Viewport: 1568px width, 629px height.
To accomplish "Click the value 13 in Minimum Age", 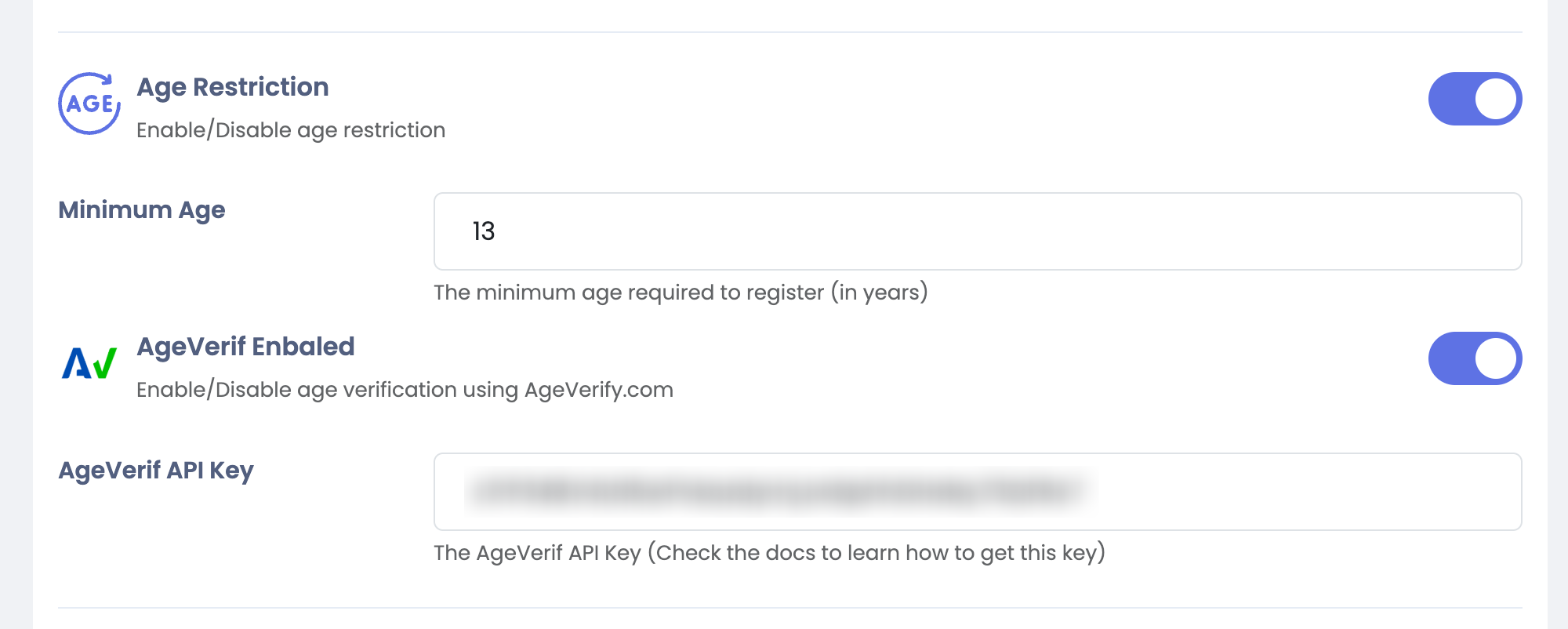I will click(x=484, y=231).
